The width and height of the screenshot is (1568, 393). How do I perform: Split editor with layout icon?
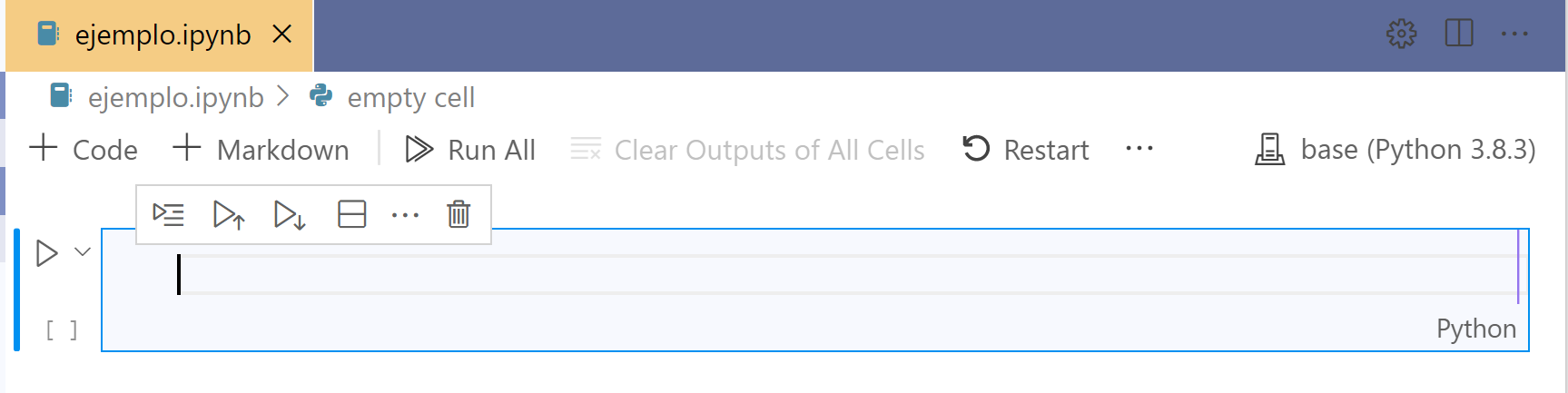pyautogui.click(x=1458, y=34)
